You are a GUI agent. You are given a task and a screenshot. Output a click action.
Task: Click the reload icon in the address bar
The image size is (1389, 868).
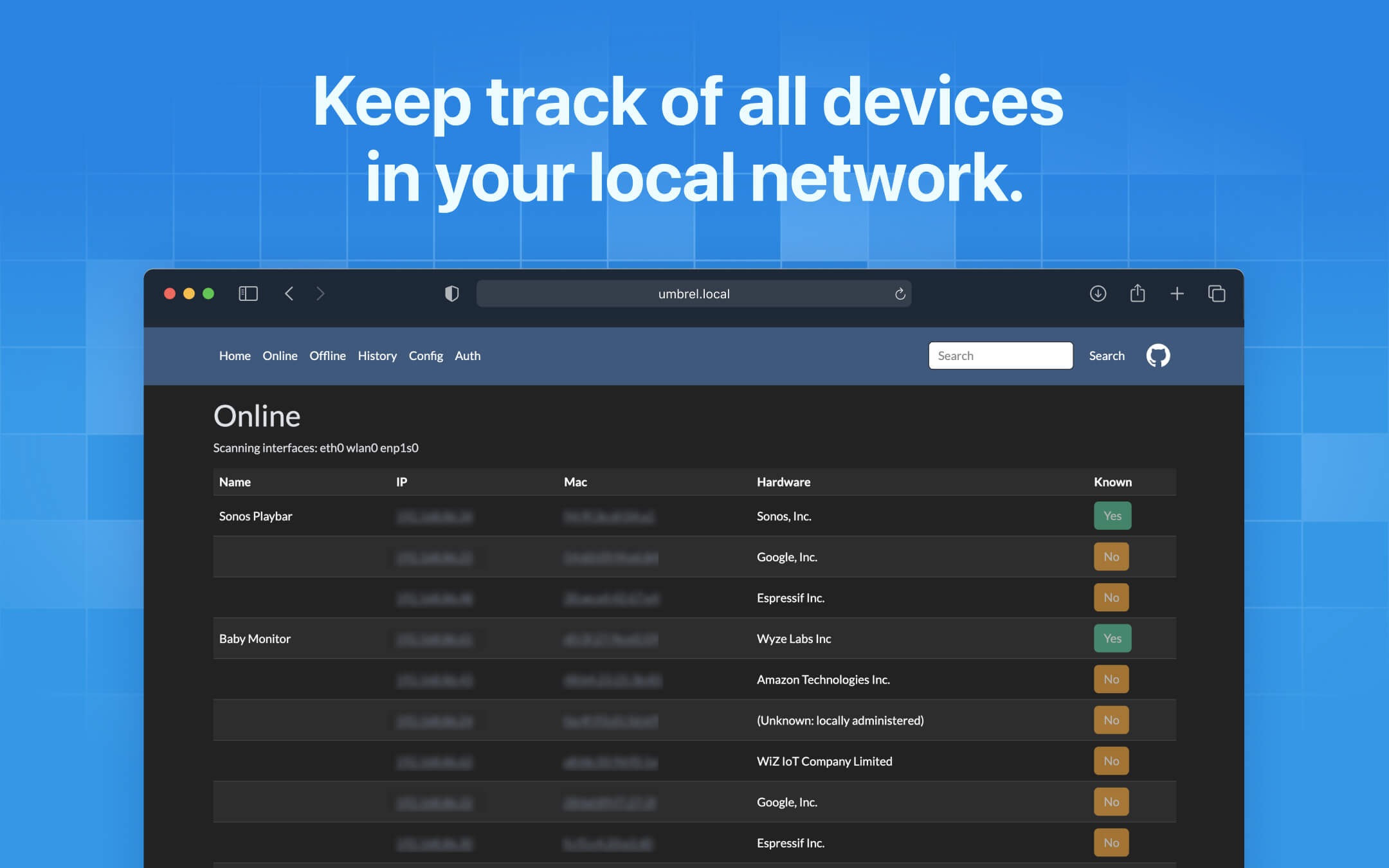click(x=901, y=293)
